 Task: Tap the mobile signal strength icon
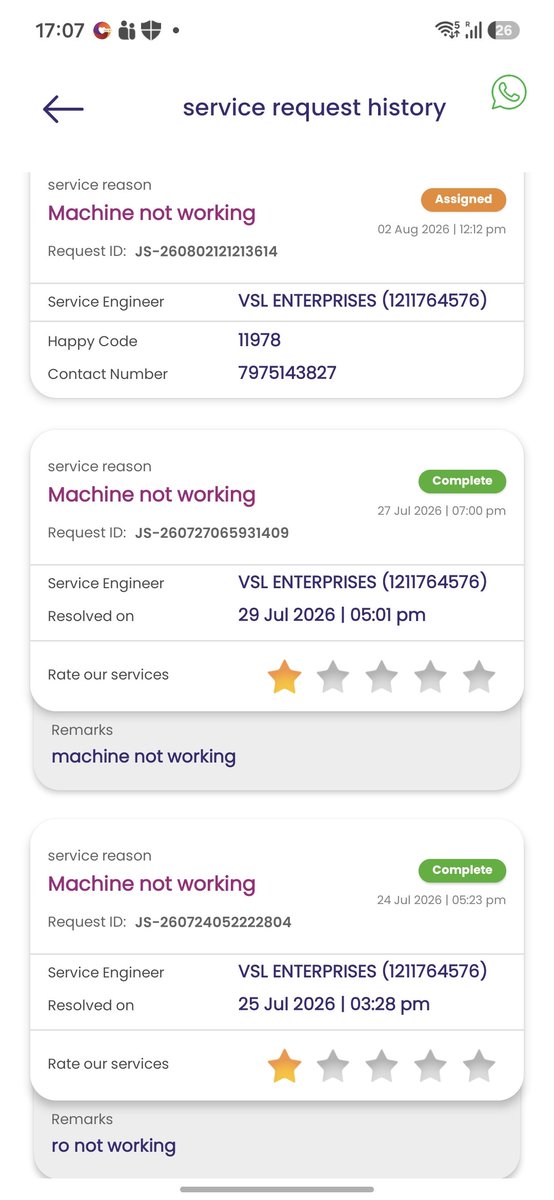[x=473, y=30]
